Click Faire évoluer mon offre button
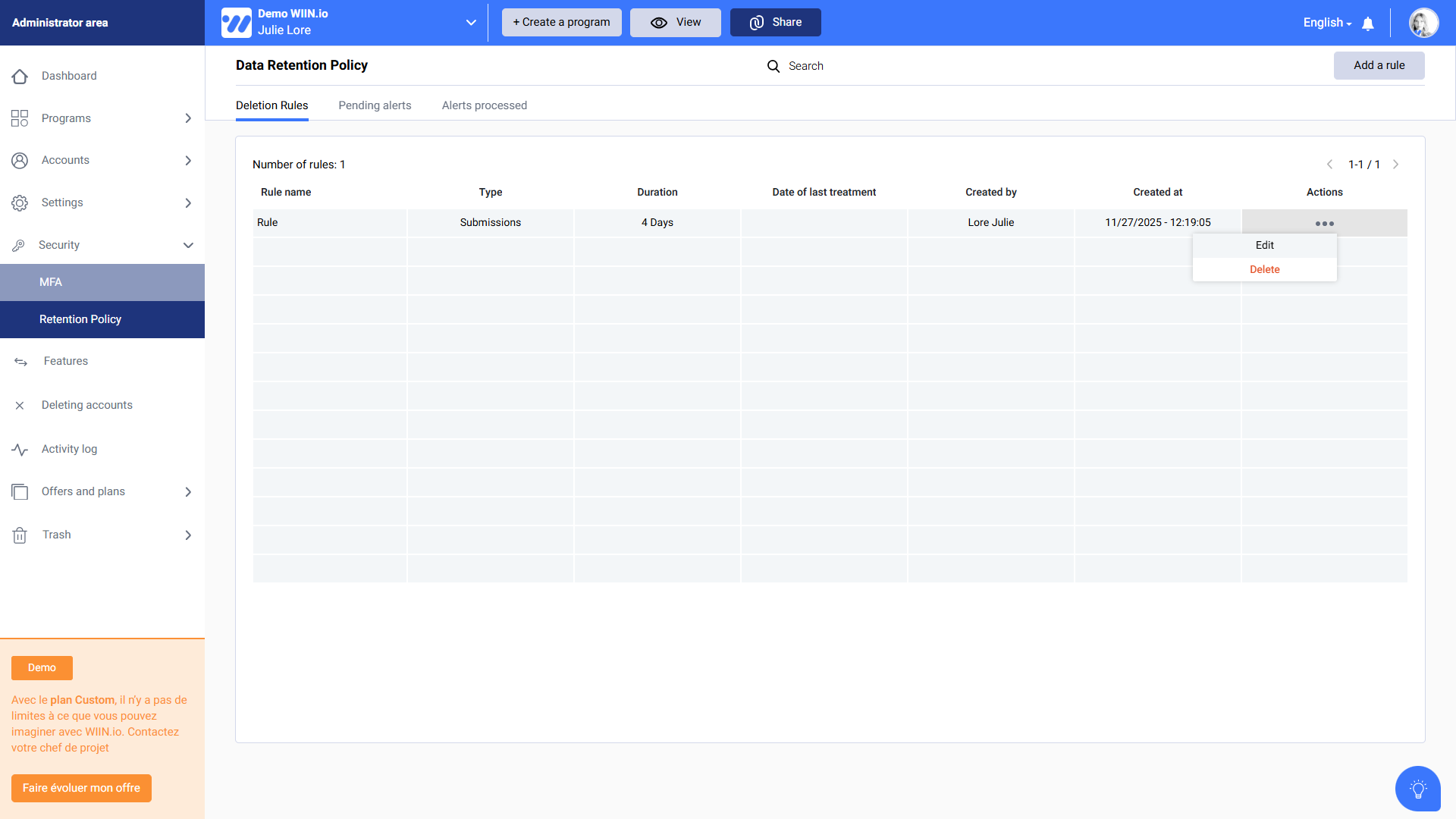 point(81,788)
